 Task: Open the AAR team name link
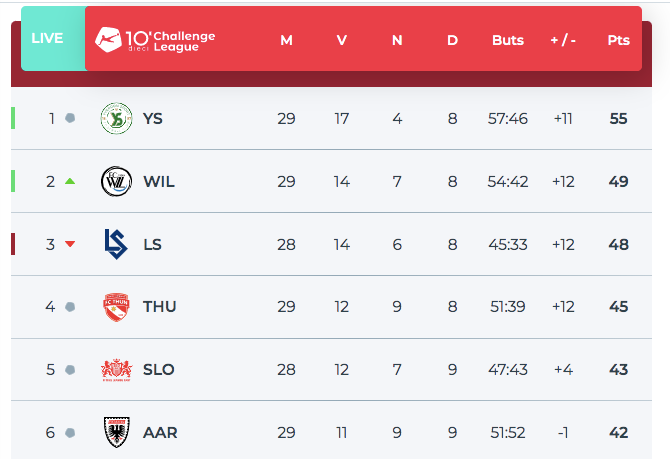pyautogui.click(x=160, y=433)
